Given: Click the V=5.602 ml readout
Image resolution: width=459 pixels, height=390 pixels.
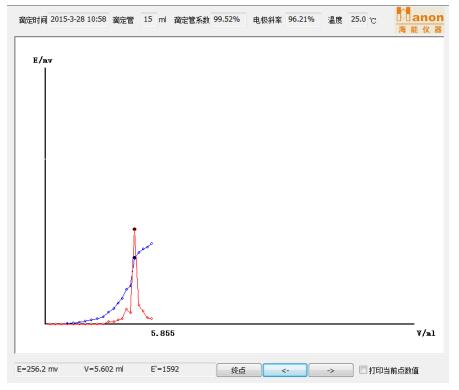Looking at the screenshot, I should pos(103,369).
